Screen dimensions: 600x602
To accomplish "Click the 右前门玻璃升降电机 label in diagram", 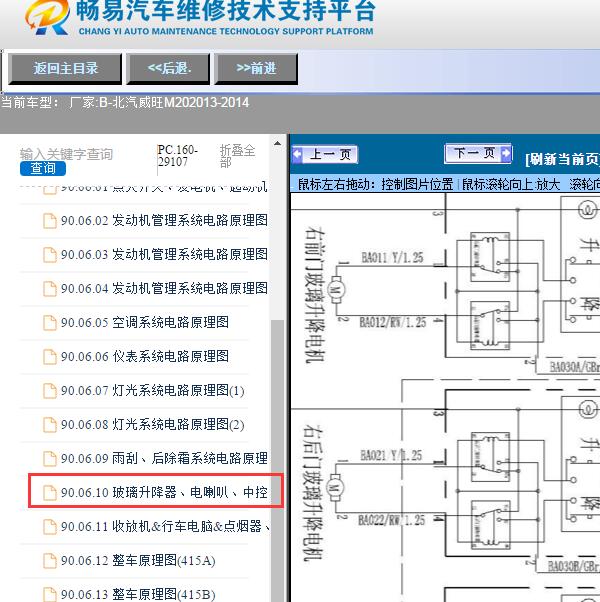I will (x=315, y=295).
